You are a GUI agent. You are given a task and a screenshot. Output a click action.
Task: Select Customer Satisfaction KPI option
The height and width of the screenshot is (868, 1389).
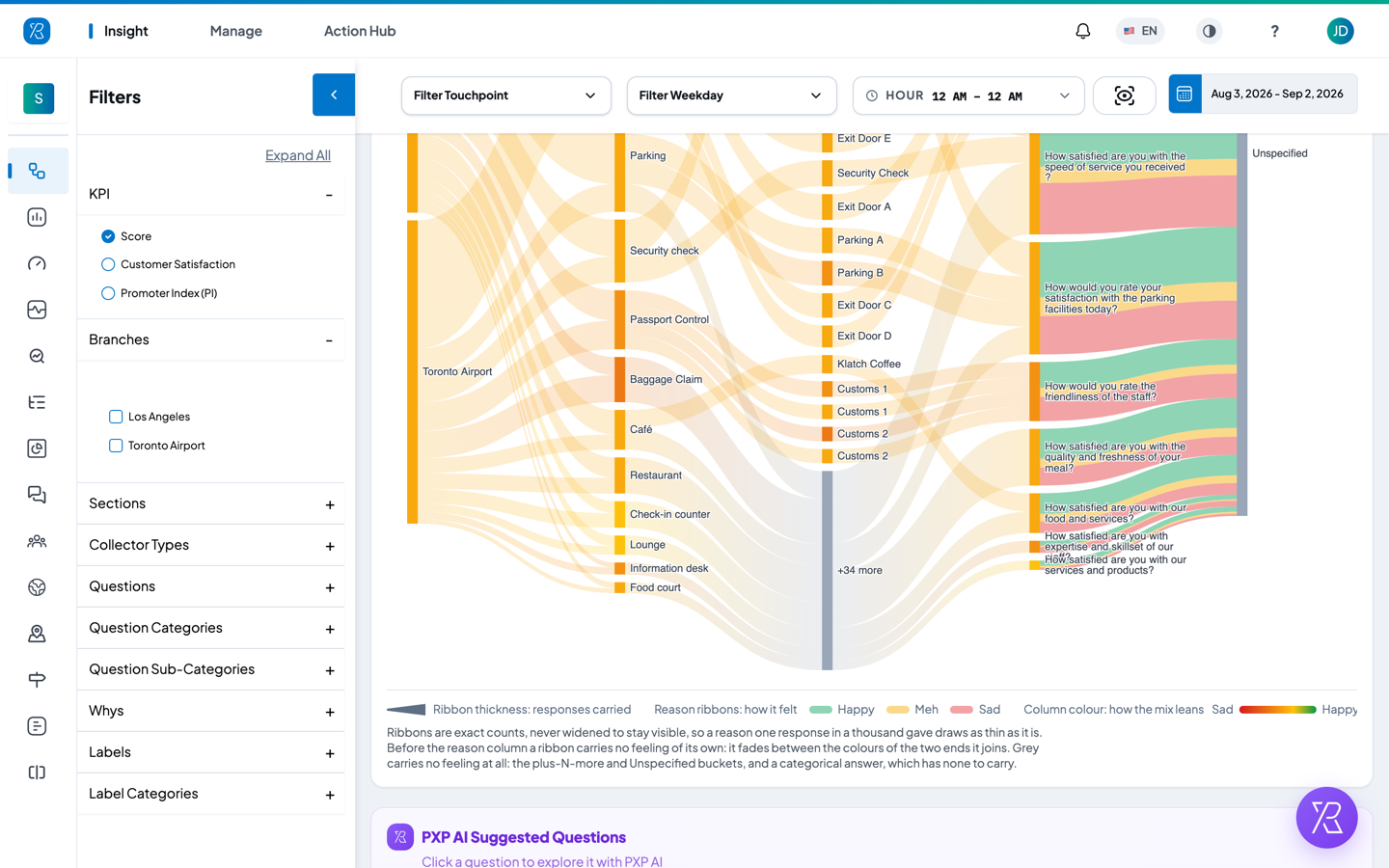click(108, 264)
